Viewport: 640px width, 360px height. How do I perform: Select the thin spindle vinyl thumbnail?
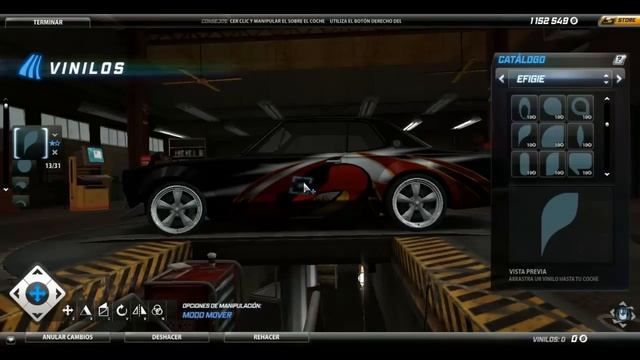pyautogui.click(x=580, y=136)
